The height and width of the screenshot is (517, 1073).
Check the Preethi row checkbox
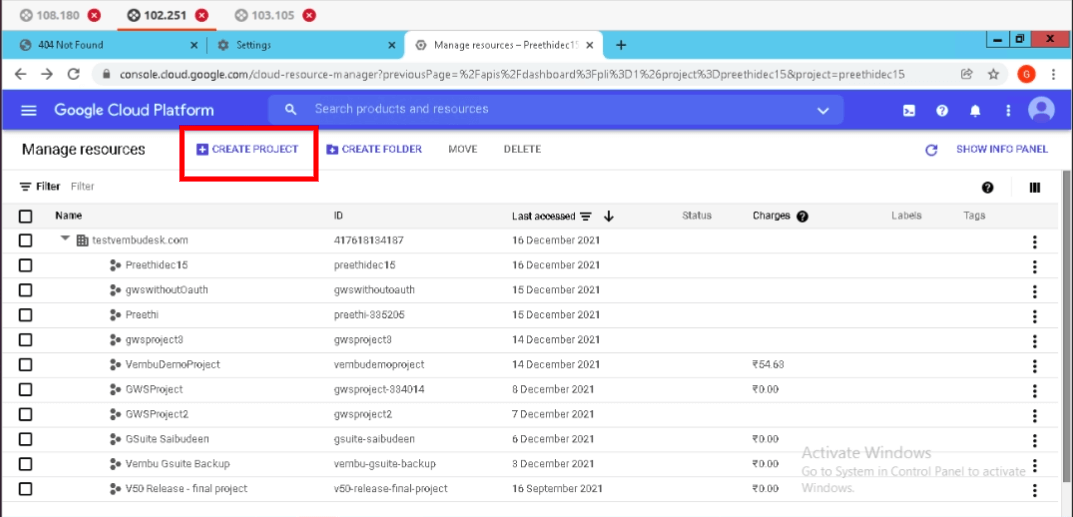tap(25, 315)
